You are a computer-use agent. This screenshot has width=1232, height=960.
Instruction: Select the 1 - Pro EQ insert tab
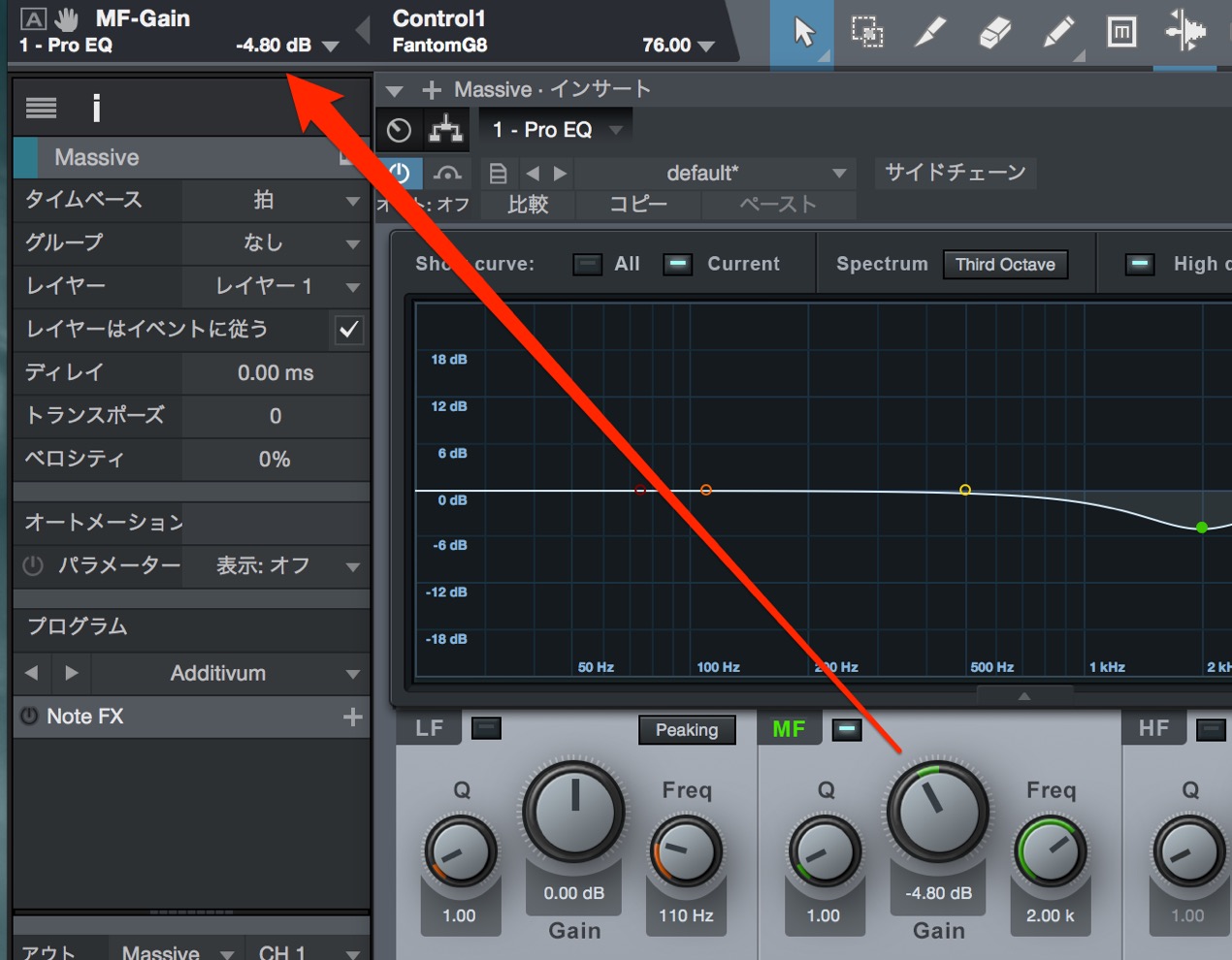556,130
